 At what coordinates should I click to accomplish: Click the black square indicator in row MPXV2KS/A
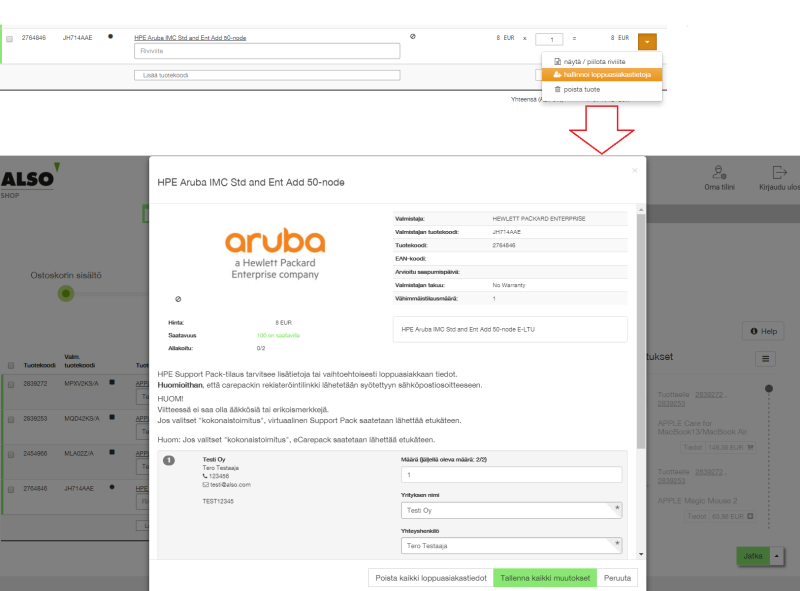pos(112,382)
